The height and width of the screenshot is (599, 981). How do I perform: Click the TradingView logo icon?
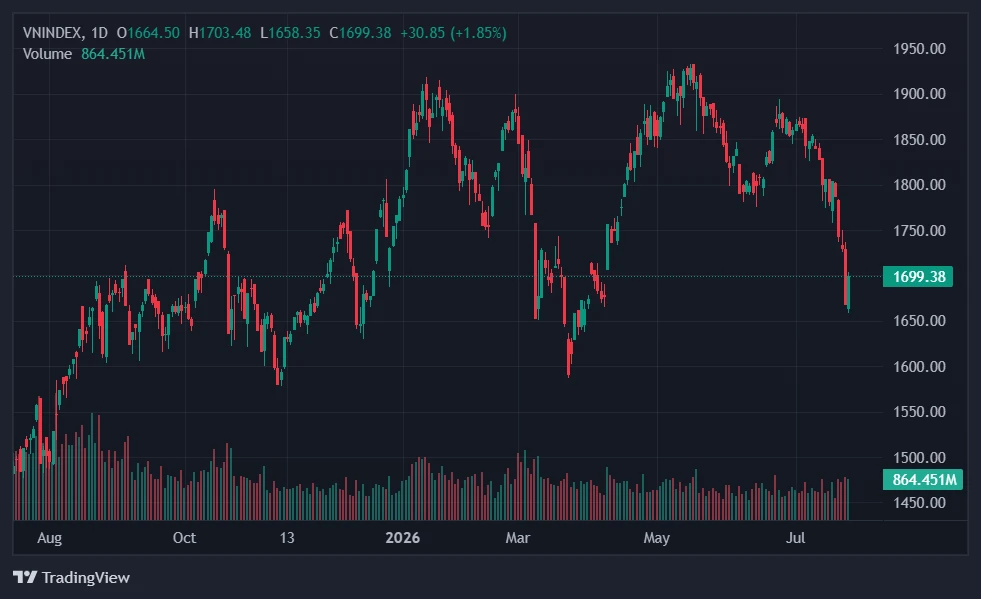[x=25, y=577]
